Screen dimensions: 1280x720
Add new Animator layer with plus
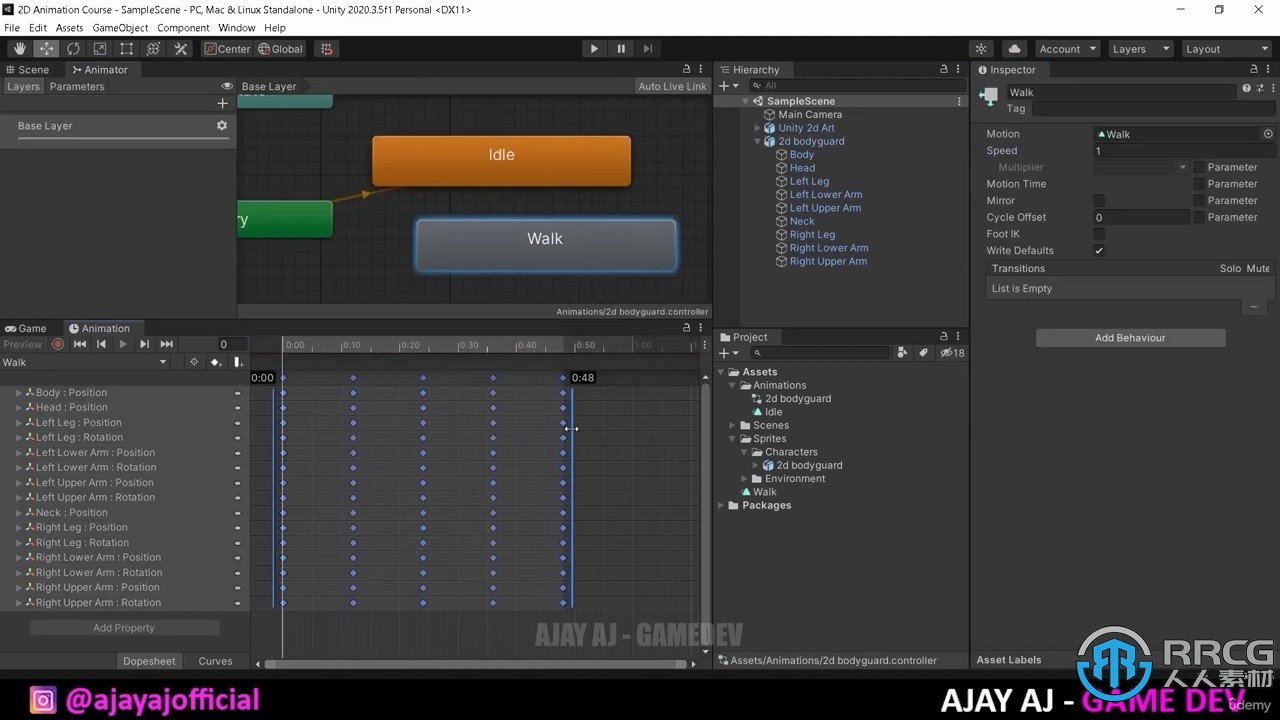click(222, 103)
